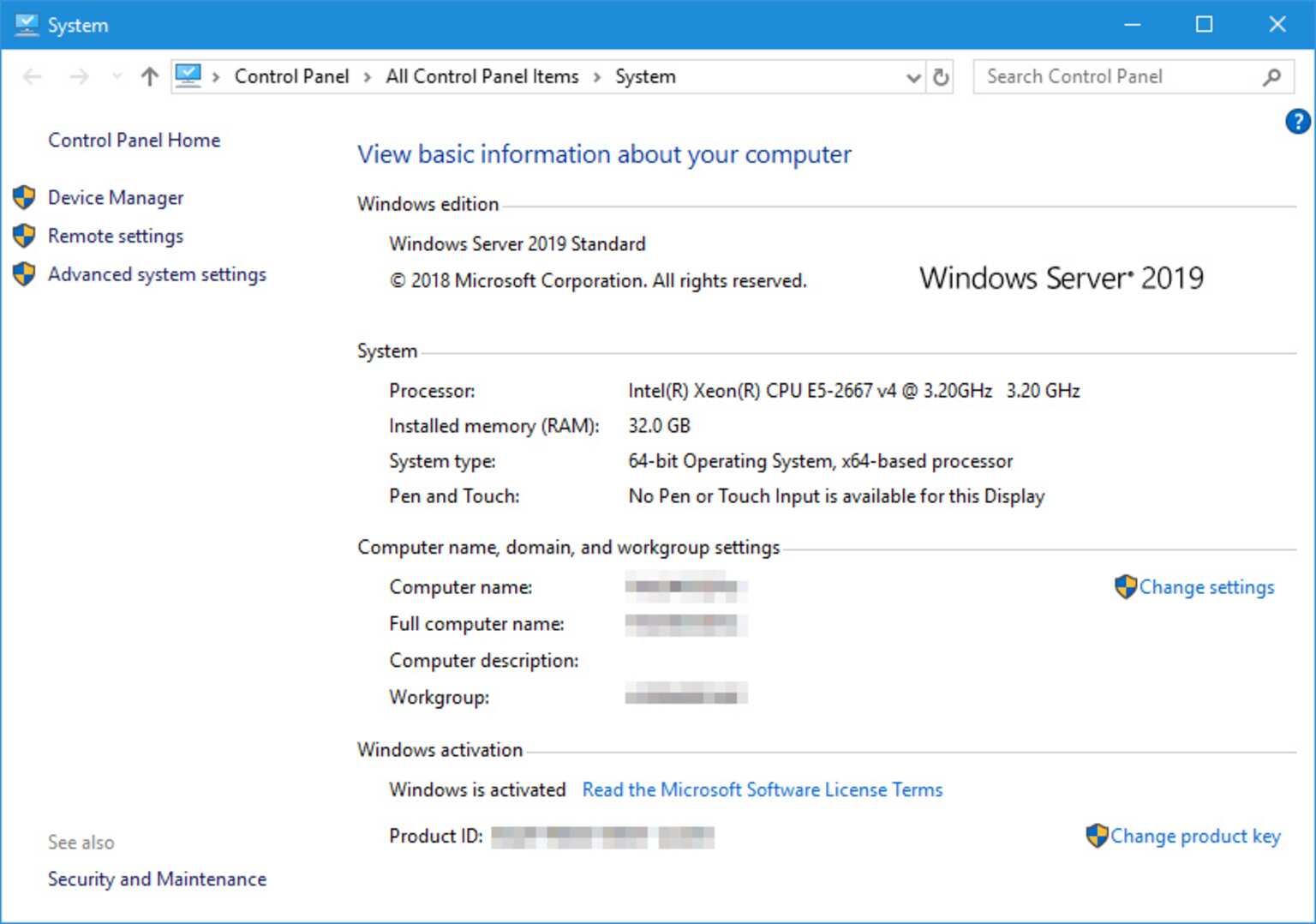Open Remote settings from the sidebar
Viewport: 1316px width, 924px height.
(x=116, y=236)
